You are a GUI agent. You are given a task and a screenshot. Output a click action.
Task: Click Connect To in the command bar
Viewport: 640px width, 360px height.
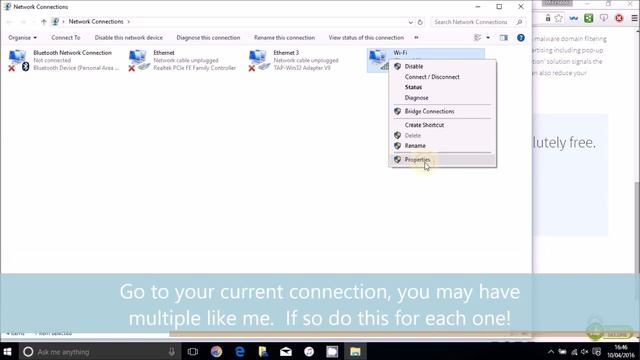(66, 38)
